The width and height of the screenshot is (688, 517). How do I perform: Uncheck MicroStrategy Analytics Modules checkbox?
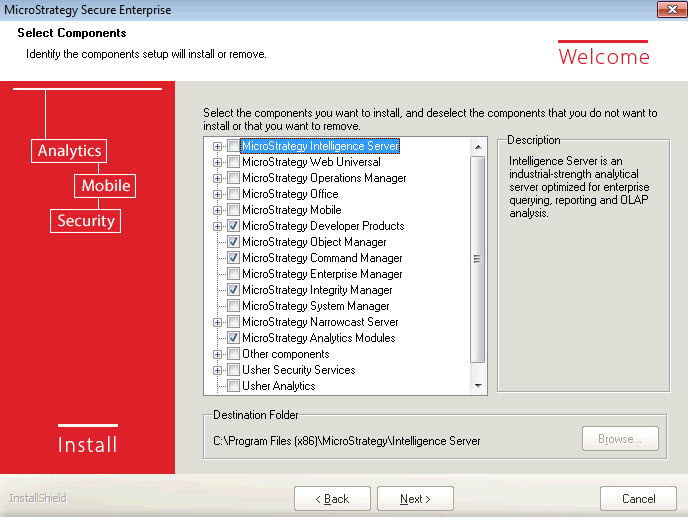233,338
